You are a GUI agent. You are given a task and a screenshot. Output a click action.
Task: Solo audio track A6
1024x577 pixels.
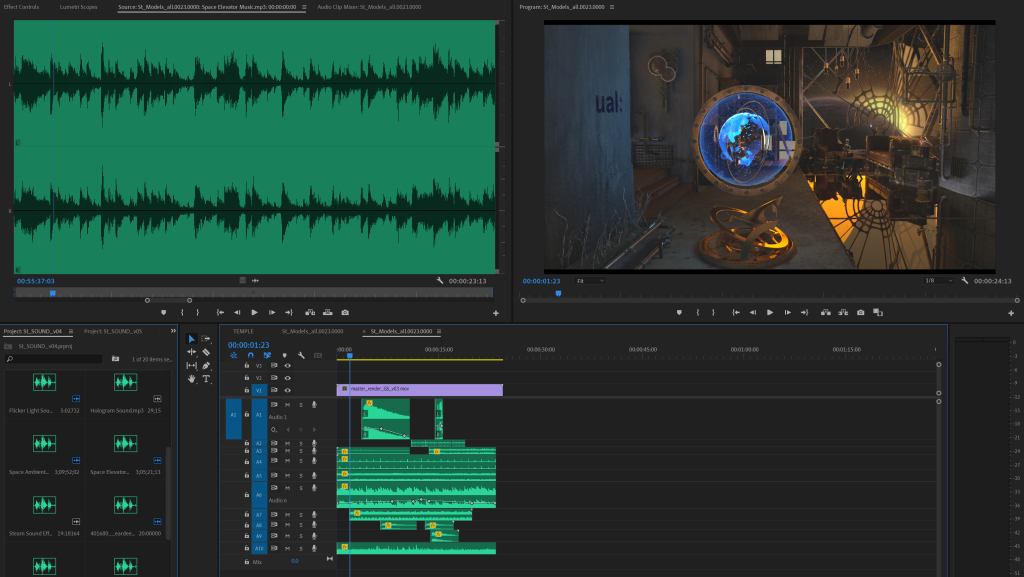(x=300, y=488)
